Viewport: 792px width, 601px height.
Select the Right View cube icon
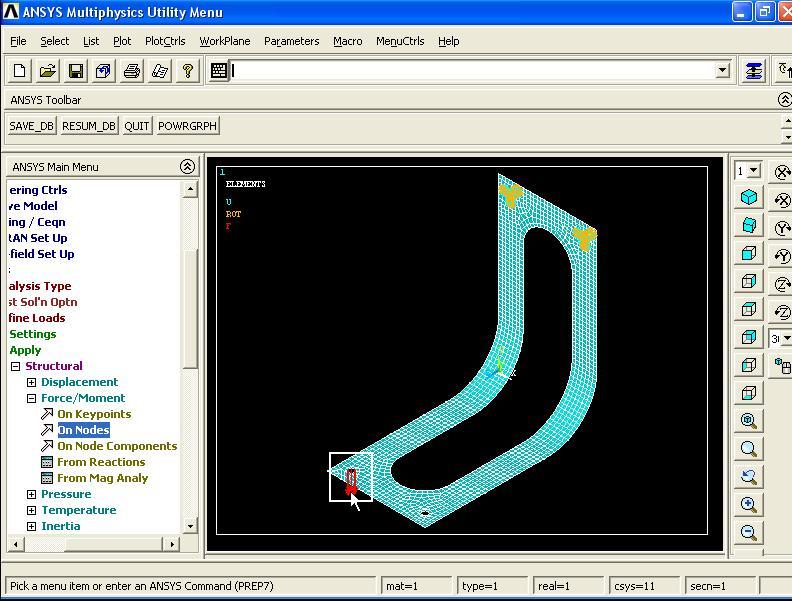pos(749,280)
